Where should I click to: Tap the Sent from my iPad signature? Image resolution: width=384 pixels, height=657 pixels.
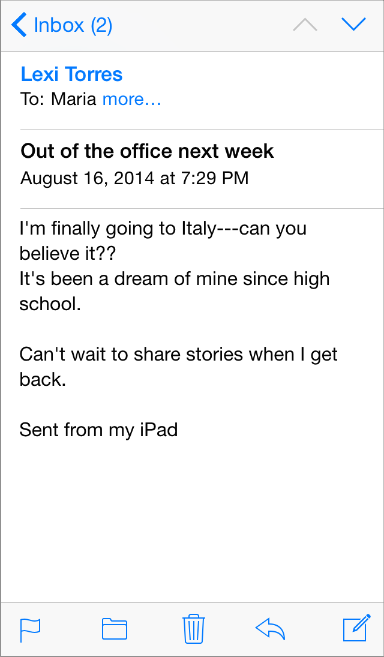99,430
